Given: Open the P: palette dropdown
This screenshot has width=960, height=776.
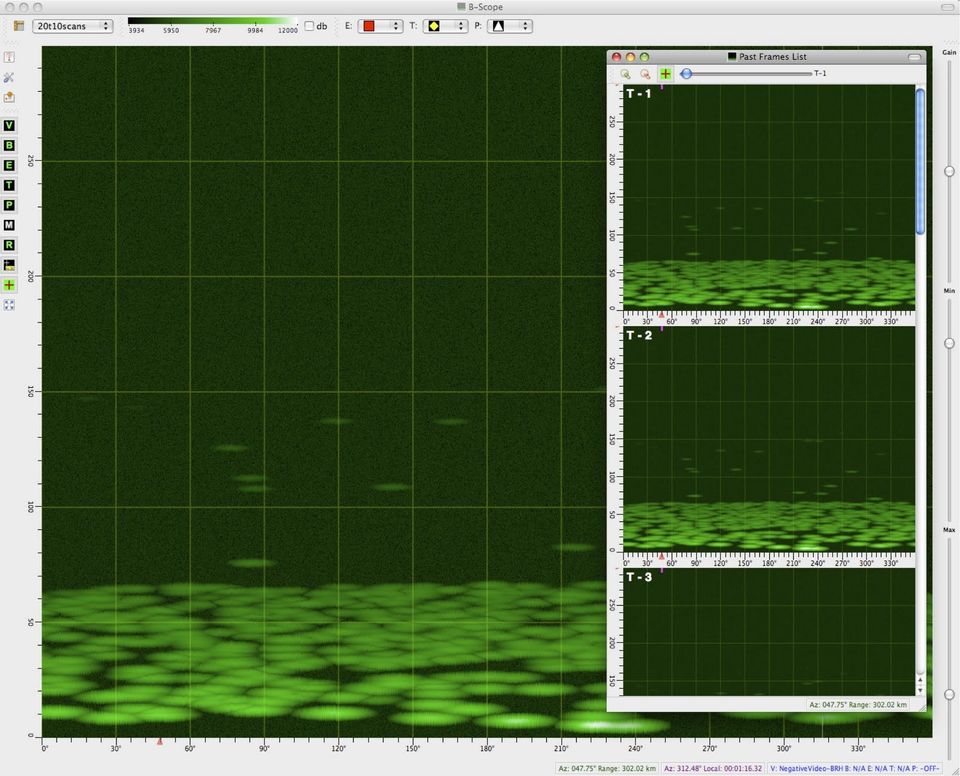Looking at the screenshot, I should [511, 25].
